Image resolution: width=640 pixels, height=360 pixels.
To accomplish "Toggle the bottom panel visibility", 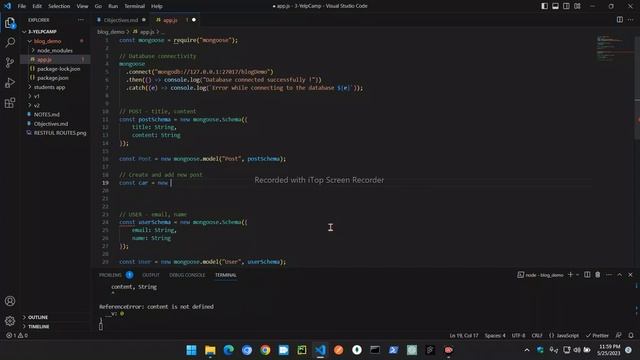I will pos(556,6).
